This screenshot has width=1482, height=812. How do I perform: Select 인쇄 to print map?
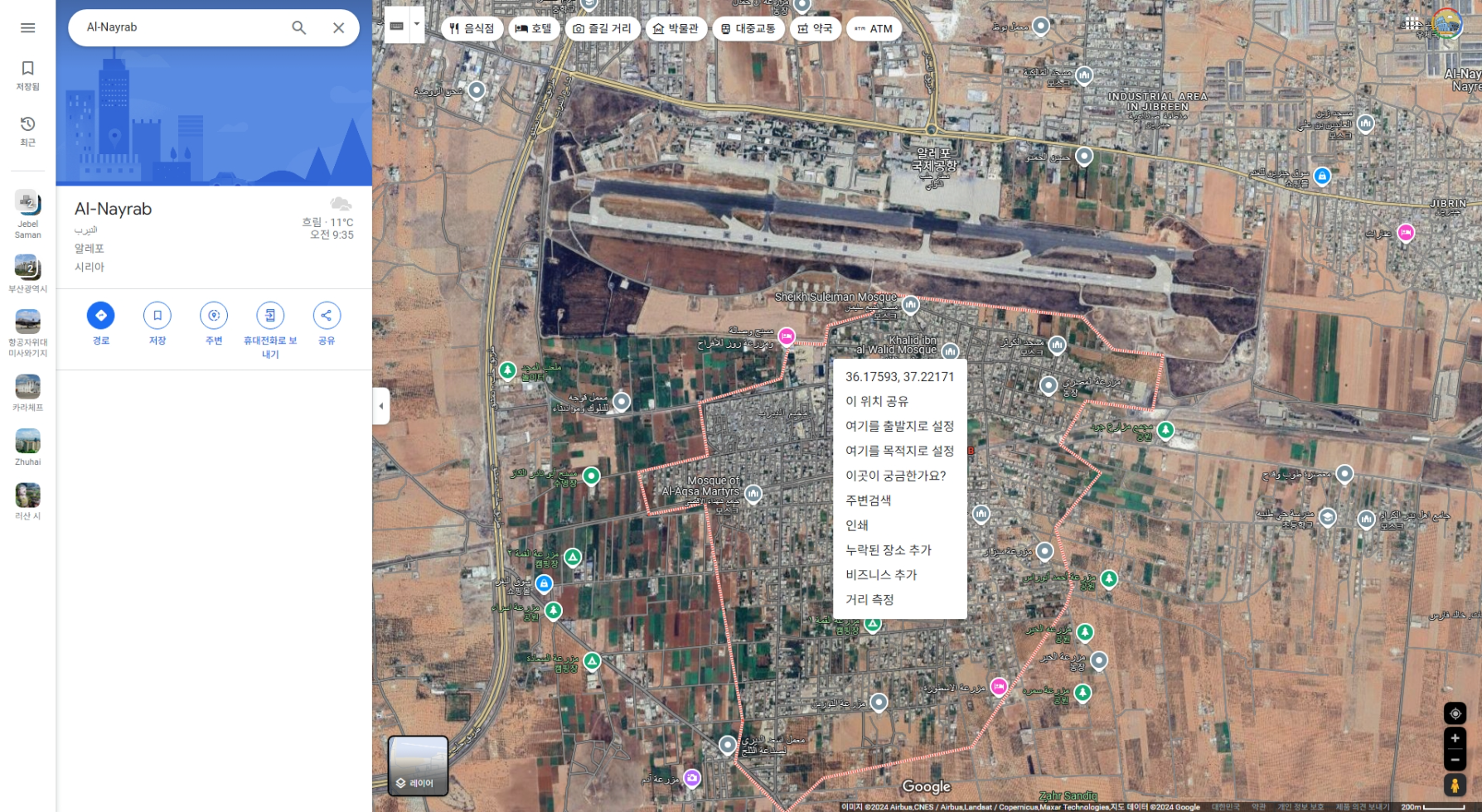tap(900, 525)
